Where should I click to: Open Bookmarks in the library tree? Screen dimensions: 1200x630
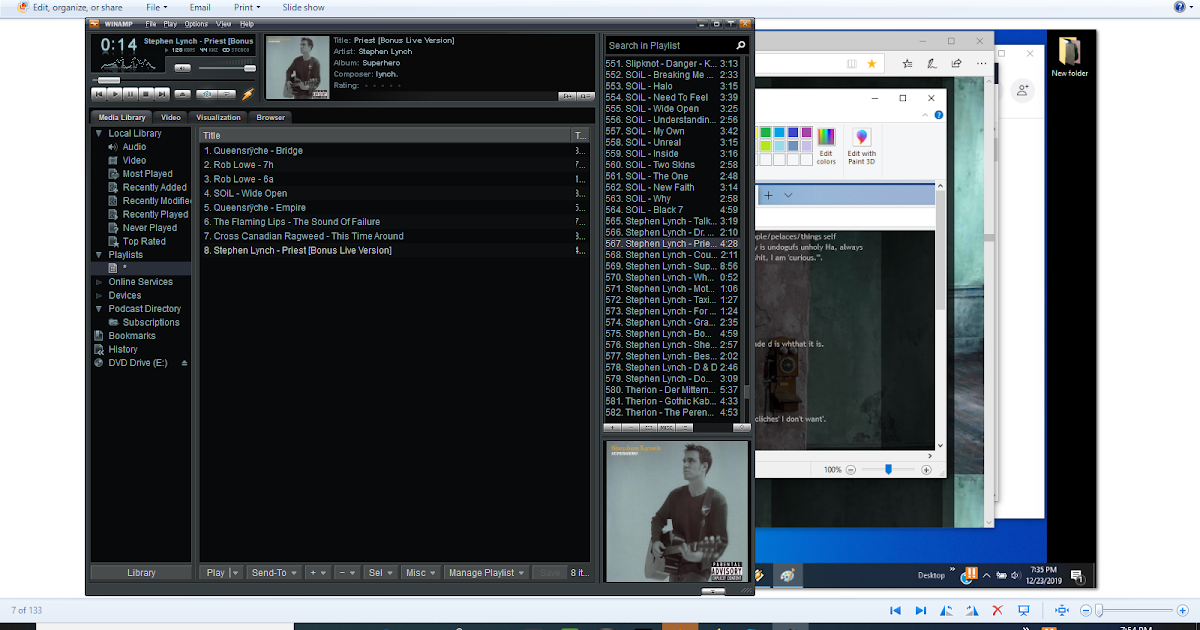point(132,336)
